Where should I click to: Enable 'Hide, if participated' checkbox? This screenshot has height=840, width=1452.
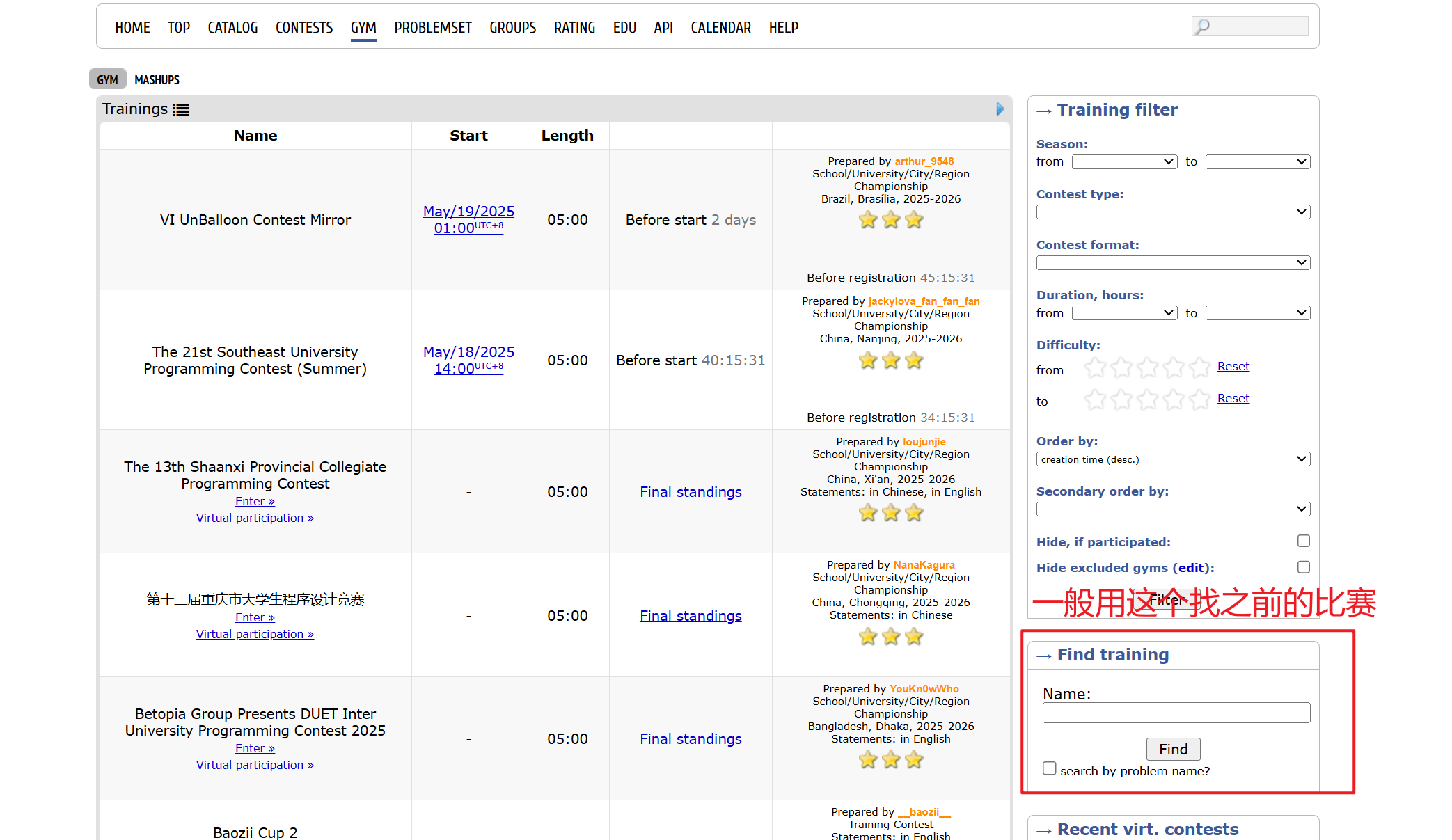[x=1303, y=541]
